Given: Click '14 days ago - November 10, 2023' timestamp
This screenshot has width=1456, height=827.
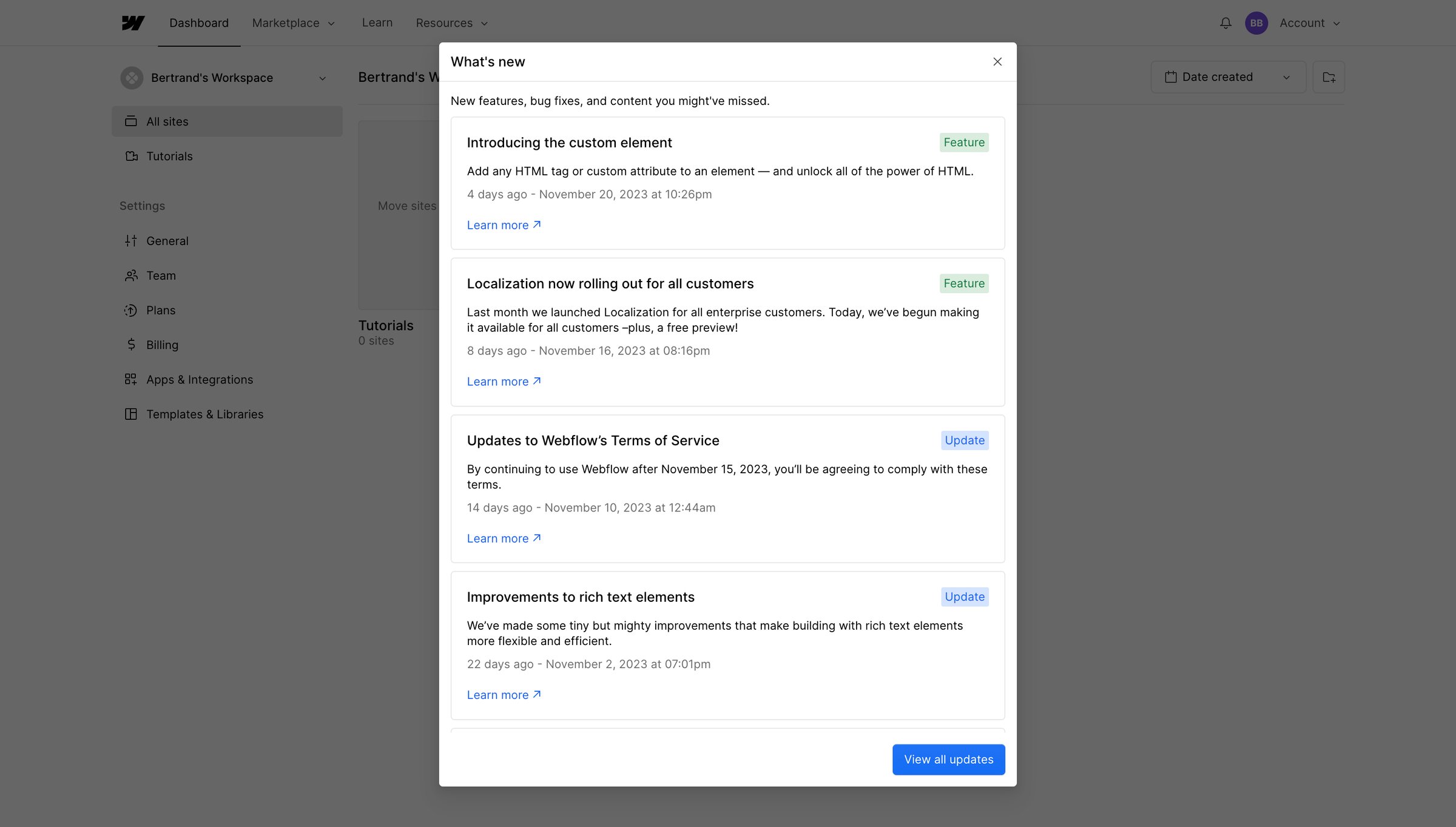Looking at the screenshot, I should pos(591,508).
